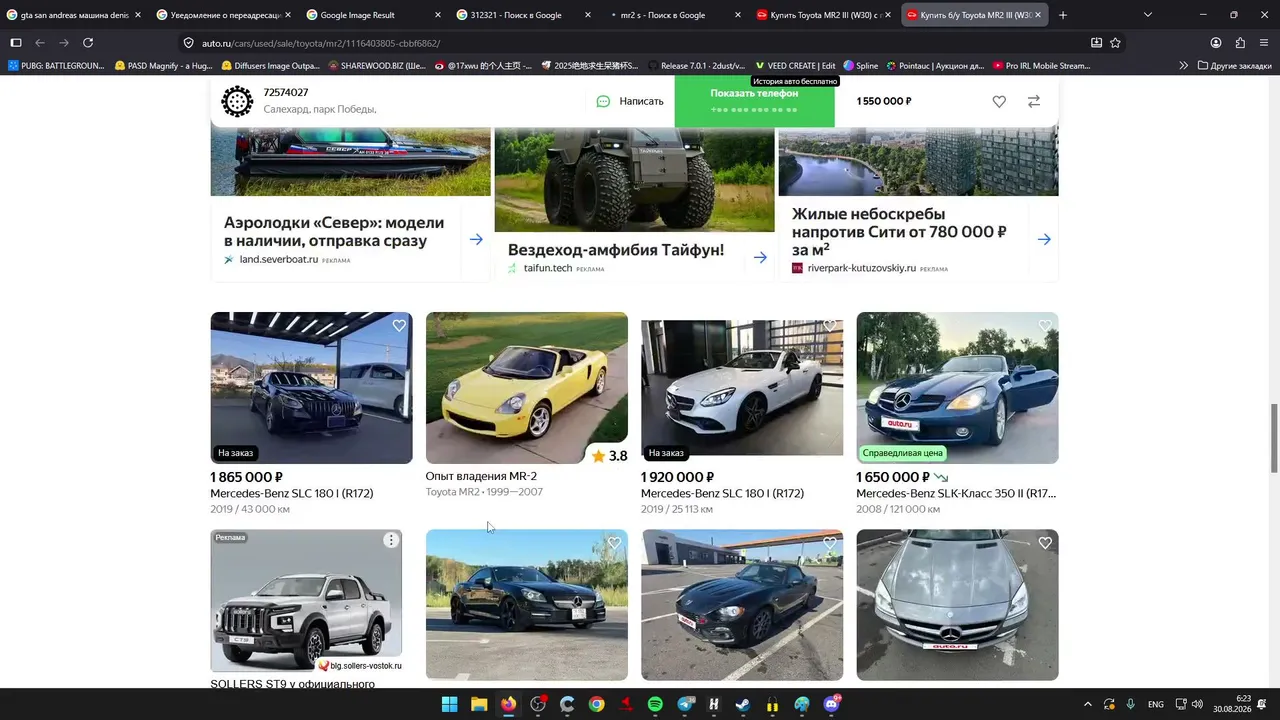
Task: Open the Firefox account icon
Action: (x=1216, y=43)
